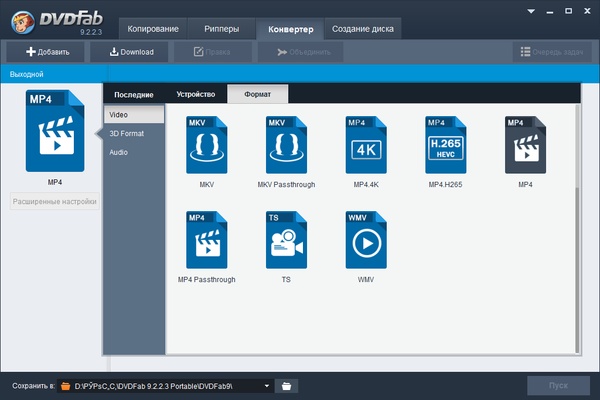Pick the TS format icon

pyautogui.click(x=287, y=240)
